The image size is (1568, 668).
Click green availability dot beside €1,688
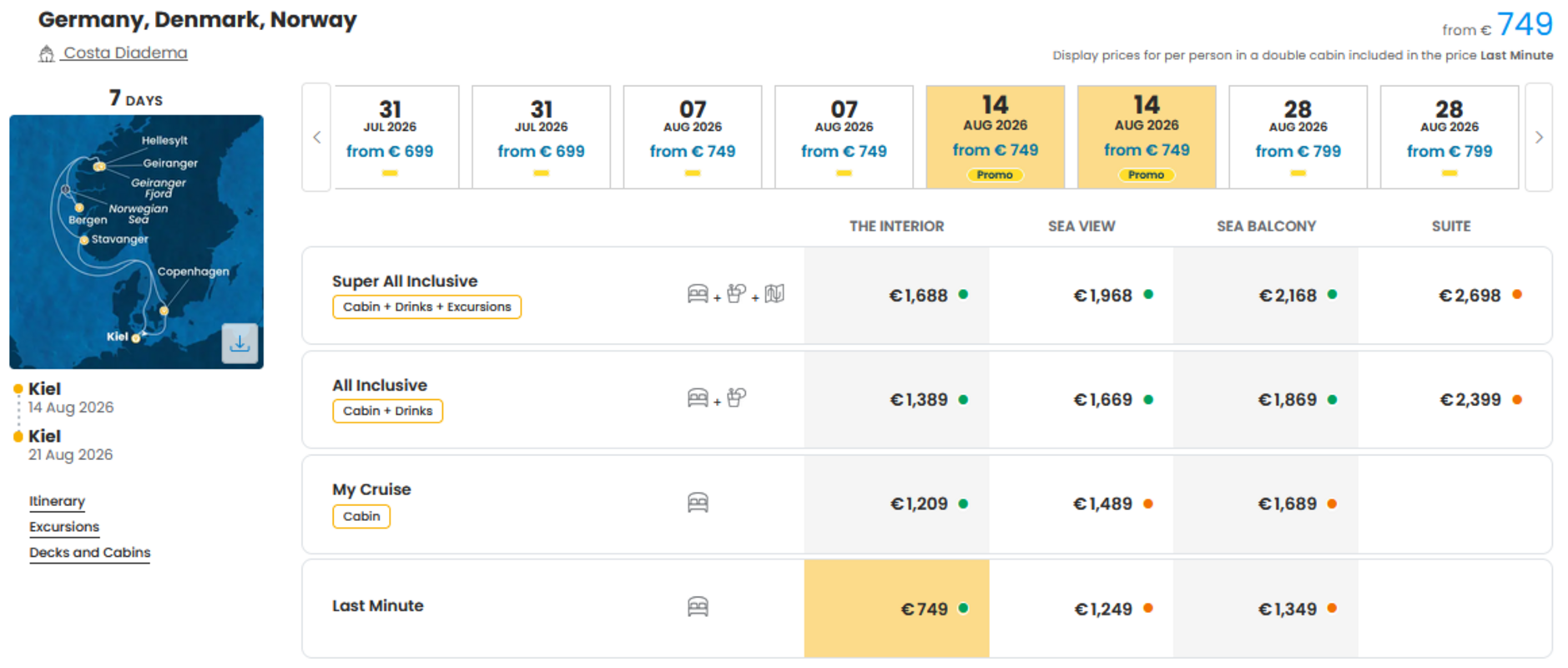964,295
